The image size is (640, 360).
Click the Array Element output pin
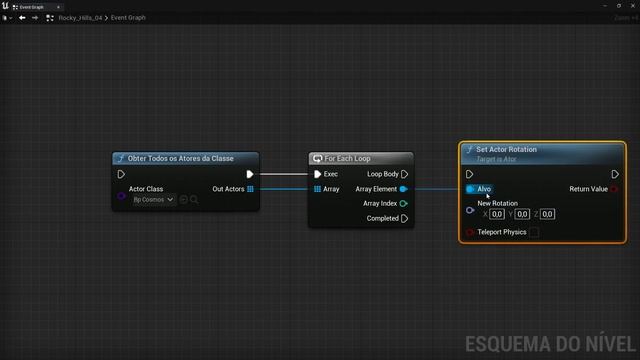(403, 189)
